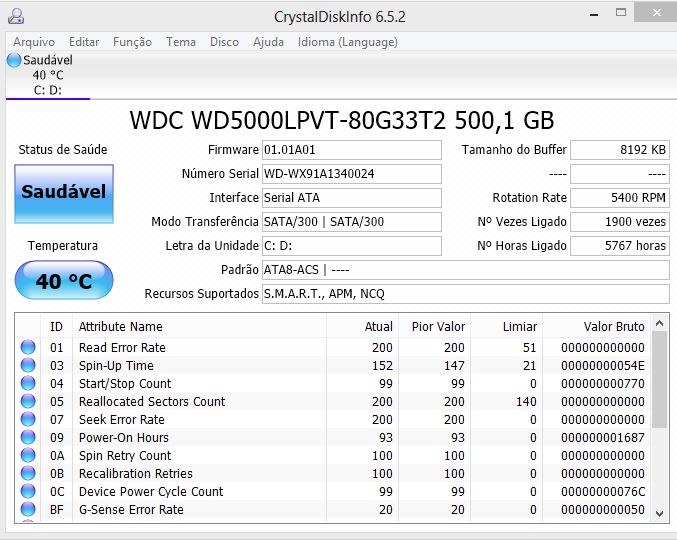
Task: Select the Read Error Rate attribute name
Action: pyautogui.click(x=122, y=347)
